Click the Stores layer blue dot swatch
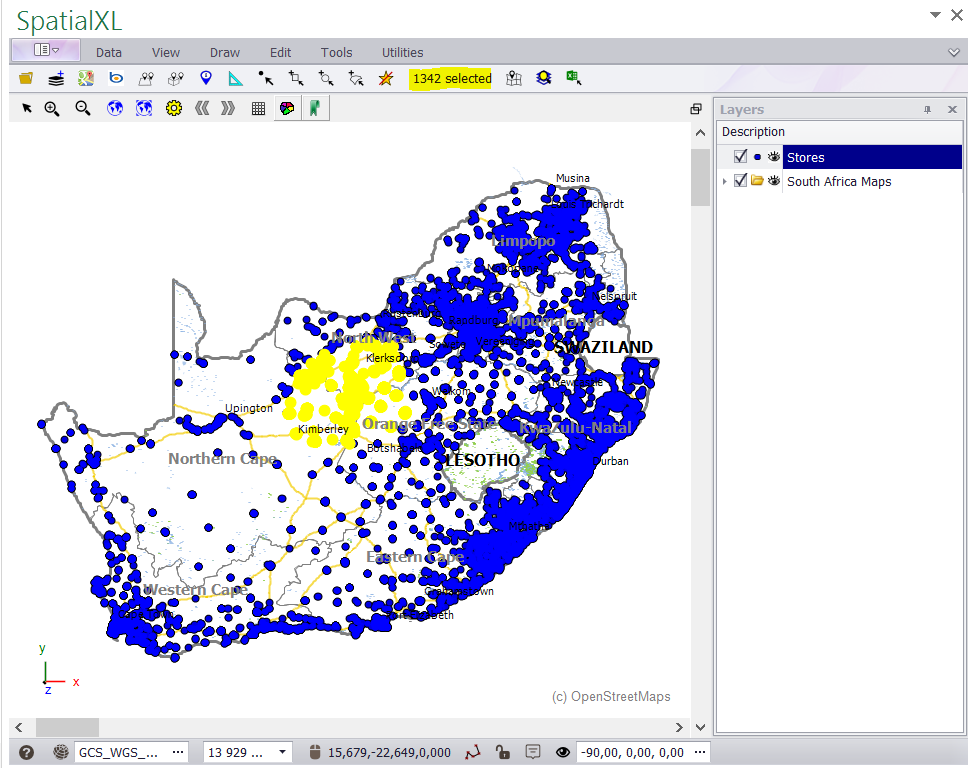Viewport: 968px width, 768px height. pos(758,157)
